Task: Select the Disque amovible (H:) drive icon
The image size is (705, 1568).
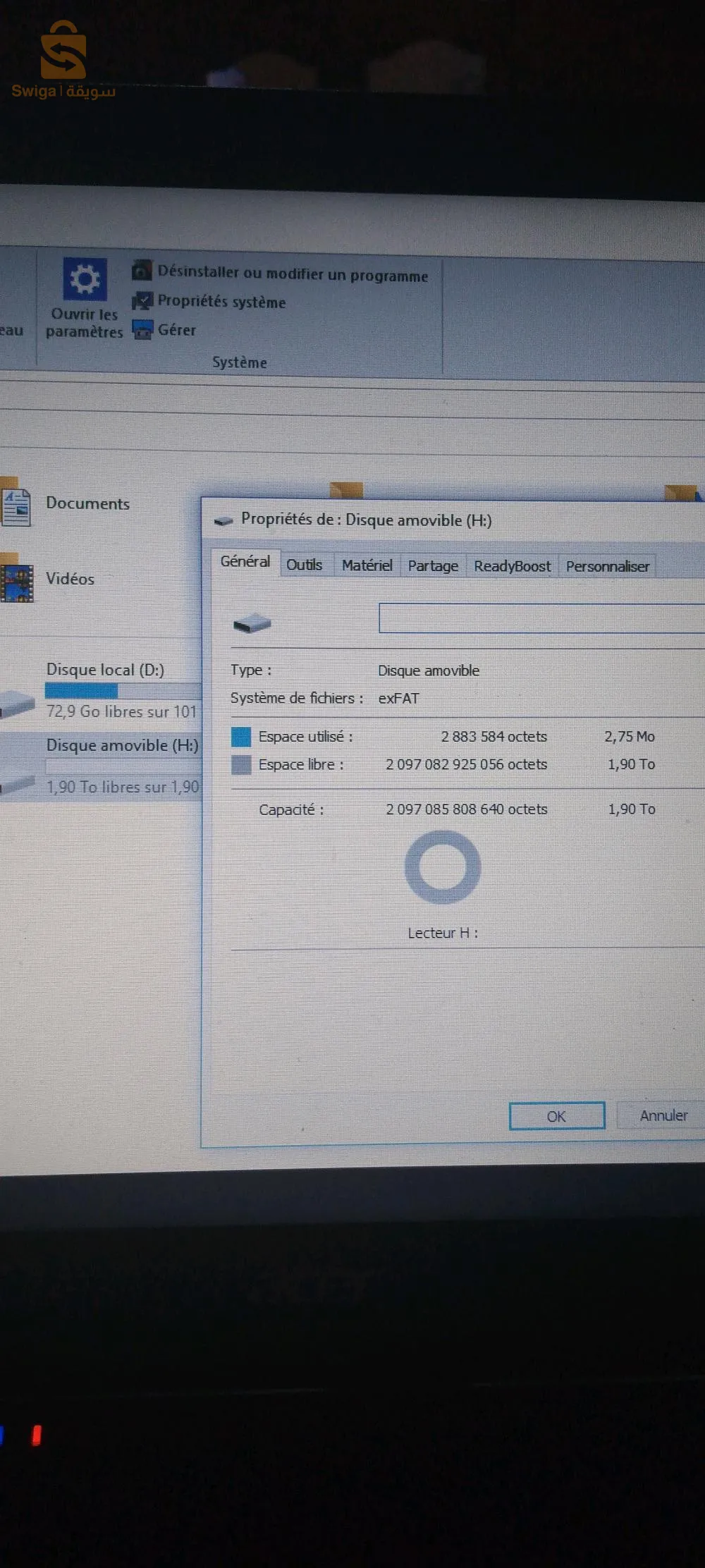Action: (17, 784)
